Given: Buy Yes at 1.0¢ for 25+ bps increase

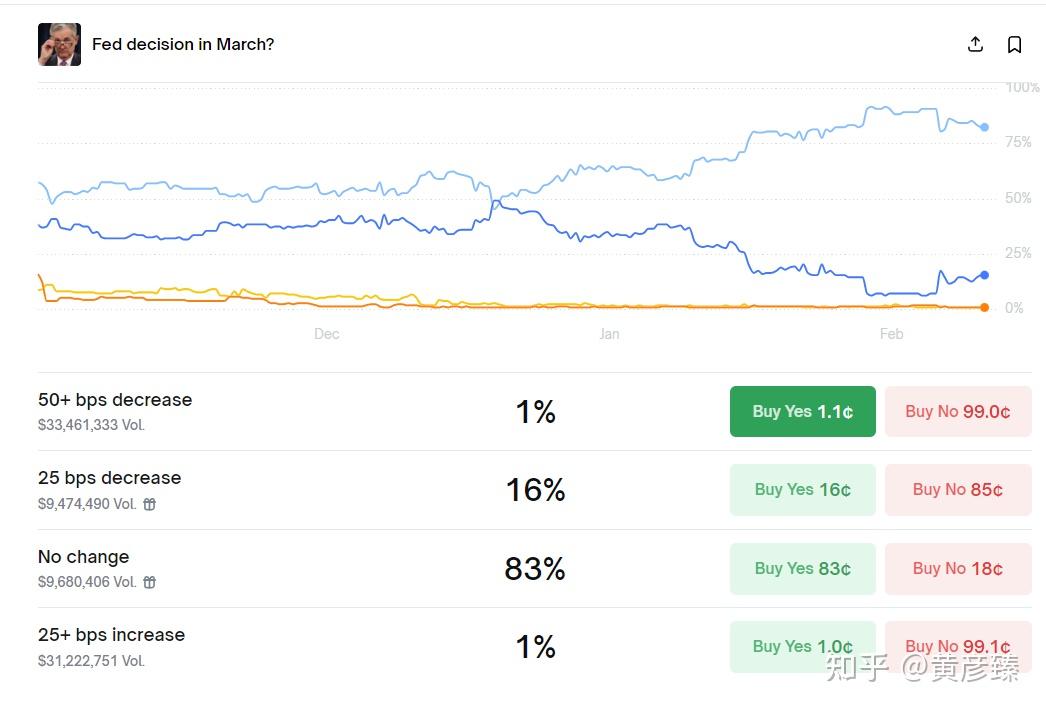Looking at the screenshot, I should tap(802, 646).
